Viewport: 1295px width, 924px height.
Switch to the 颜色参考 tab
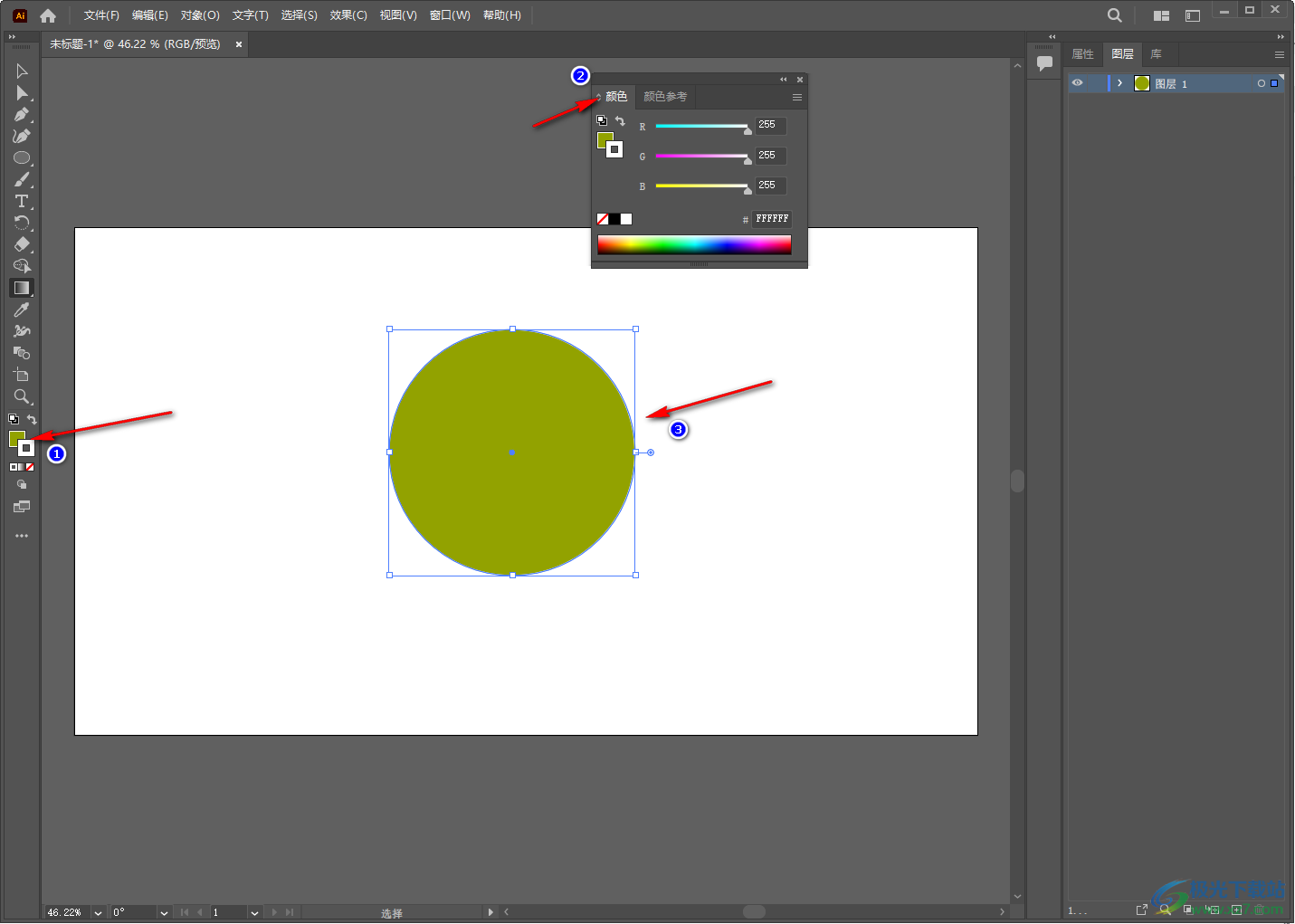pyautogui.click(x=665, y=97)
